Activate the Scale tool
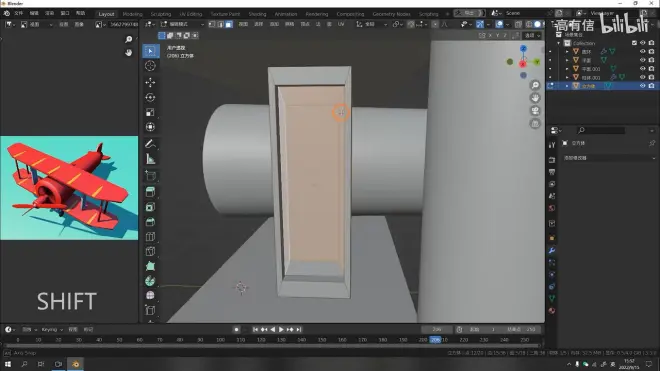 point(150,112)
